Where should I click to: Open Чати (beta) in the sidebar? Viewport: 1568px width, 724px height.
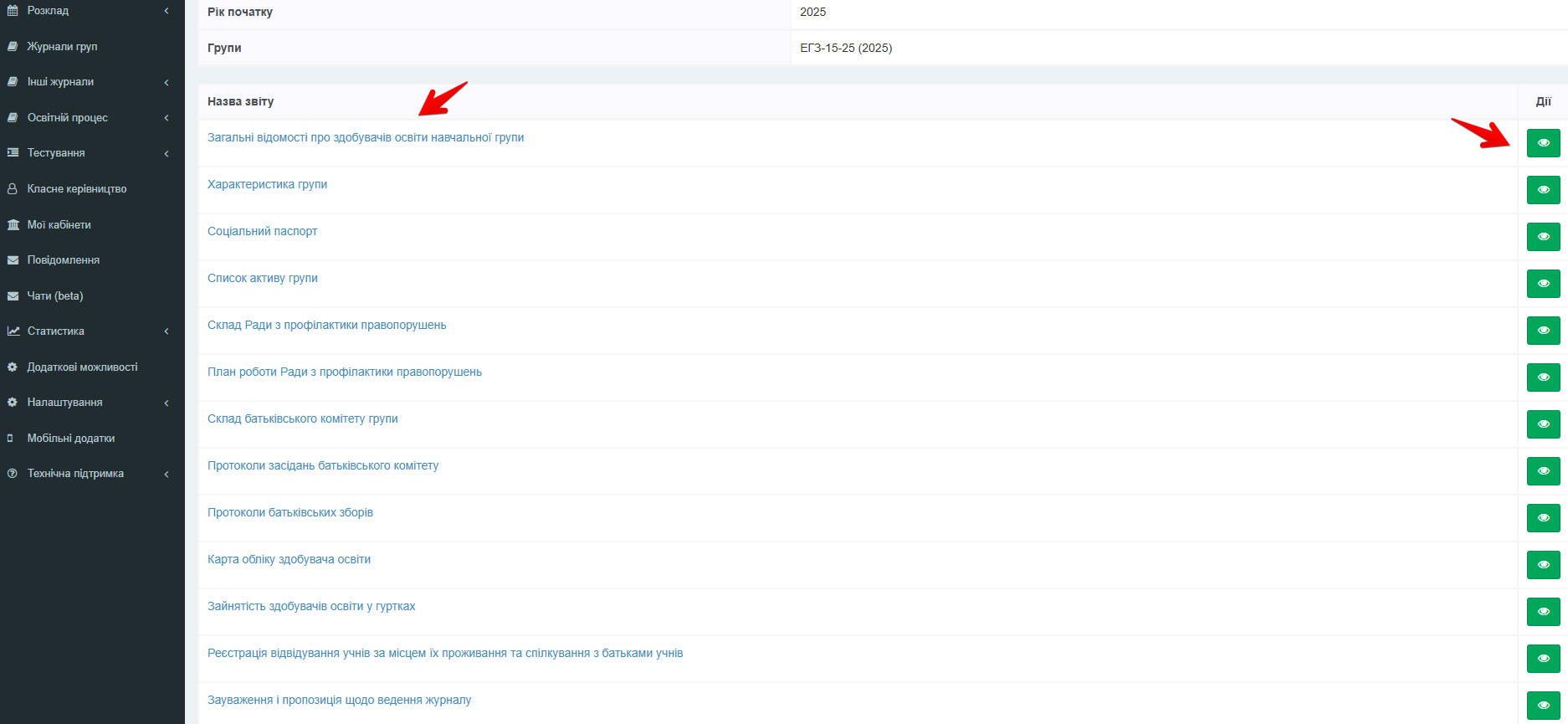pos(55,296)
